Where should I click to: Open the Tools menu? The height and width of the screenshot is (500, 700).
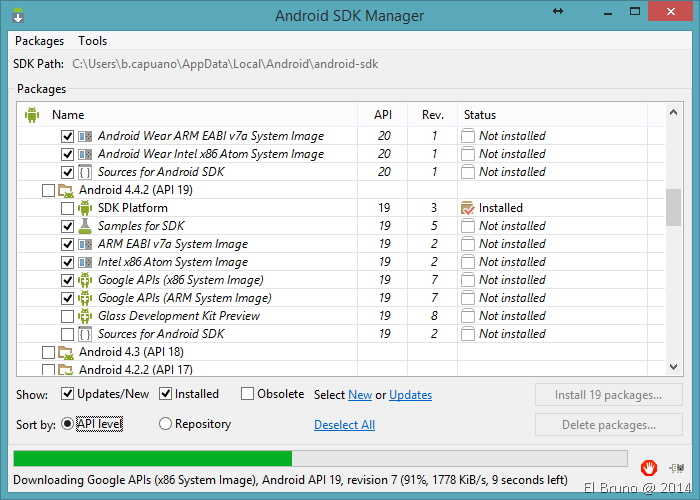[x=93, y=41]
